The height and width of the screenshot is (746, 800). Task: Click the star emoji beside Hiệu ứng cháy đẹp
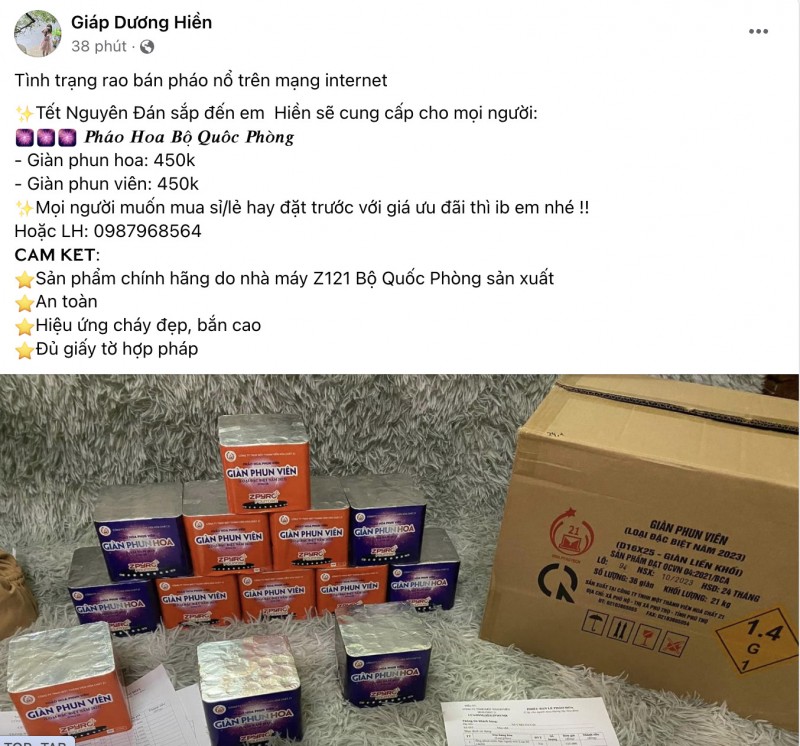coord(24,327)
